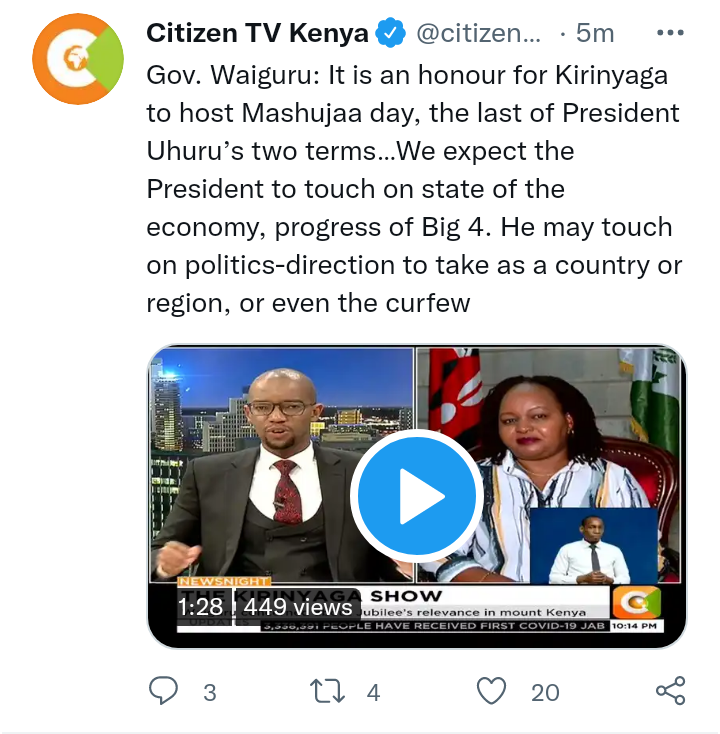Click the like count of 20
This screenshot has height=734, width=720.
click(545, 692)
